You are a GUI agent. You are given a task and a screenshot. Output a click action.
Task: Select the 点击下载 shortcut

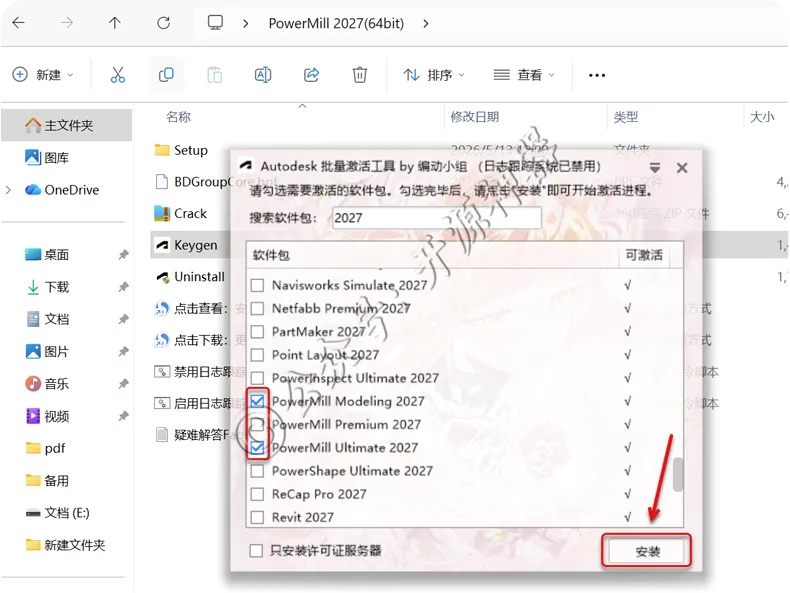coord(191,340)
